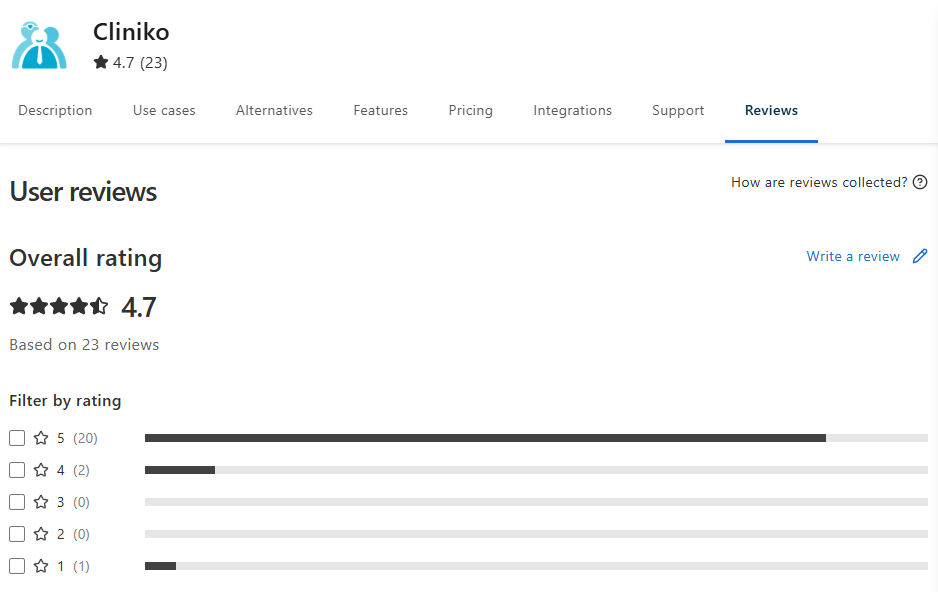Select the Reviews tab
Screen dimensions: 938x592
click(771, 111)
